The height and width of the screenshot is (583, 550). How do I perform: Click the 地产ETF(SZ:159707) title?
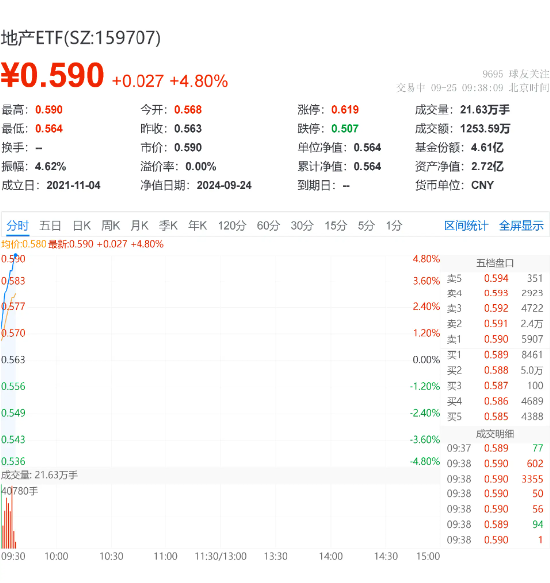(x=81, y=38)
